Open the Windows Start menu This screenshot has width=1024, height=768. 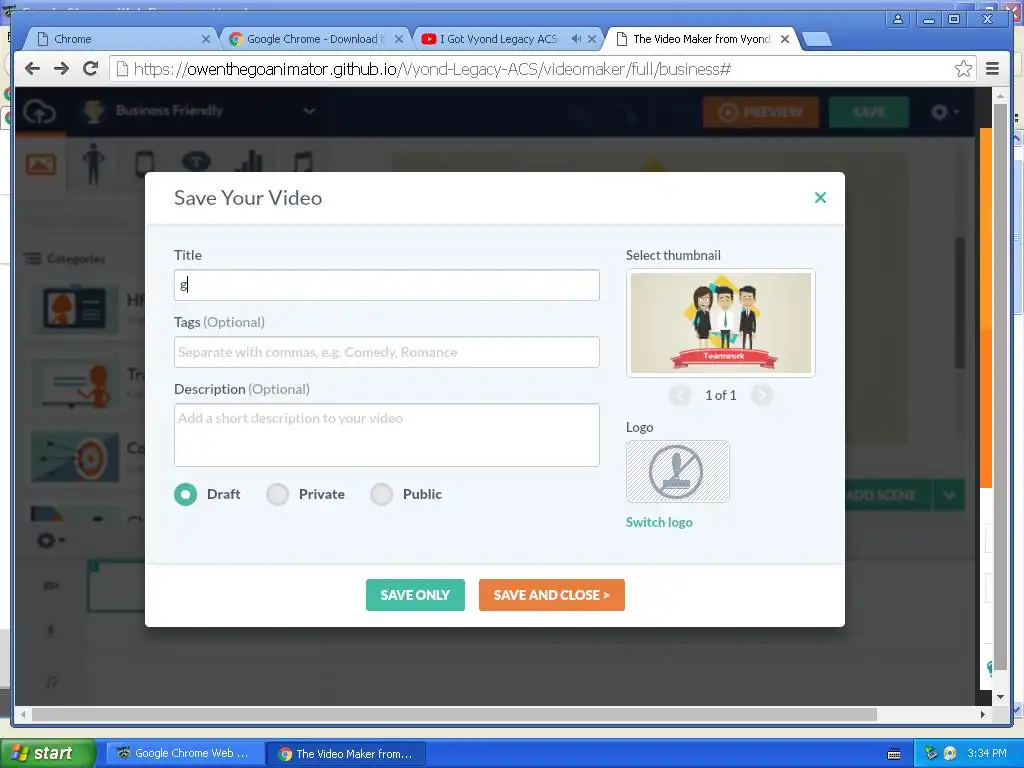point(48,753)
